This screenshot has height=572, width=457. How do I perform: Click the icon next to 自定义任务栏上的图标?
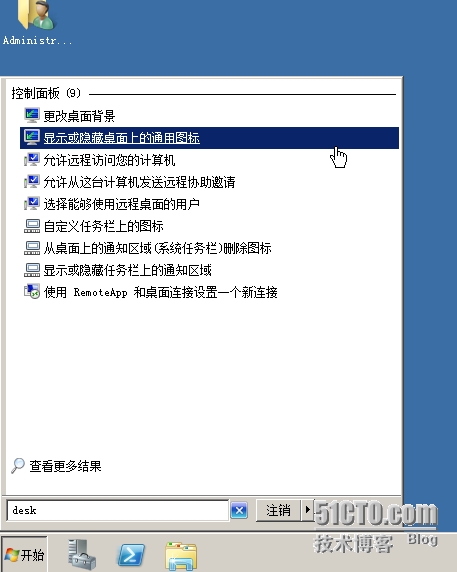[32, 226]
